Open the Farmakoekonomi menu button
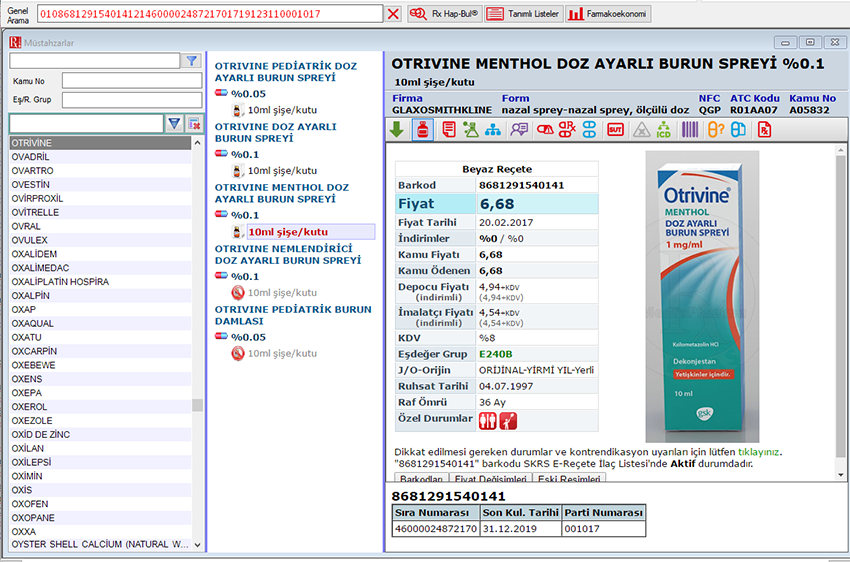 point(608,14)
